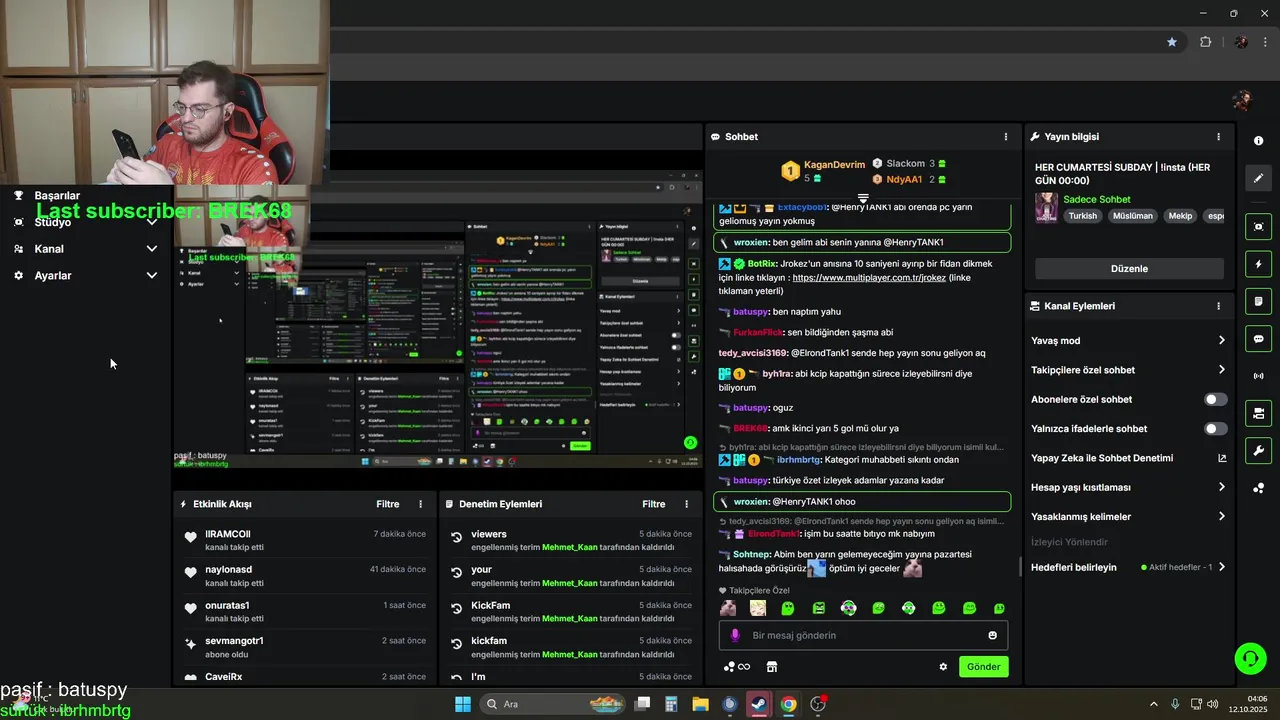The image size is (1280, 720).
Task: Open the Etkinlik Akışı three-dot menu
Action: [x=420, y=504]
